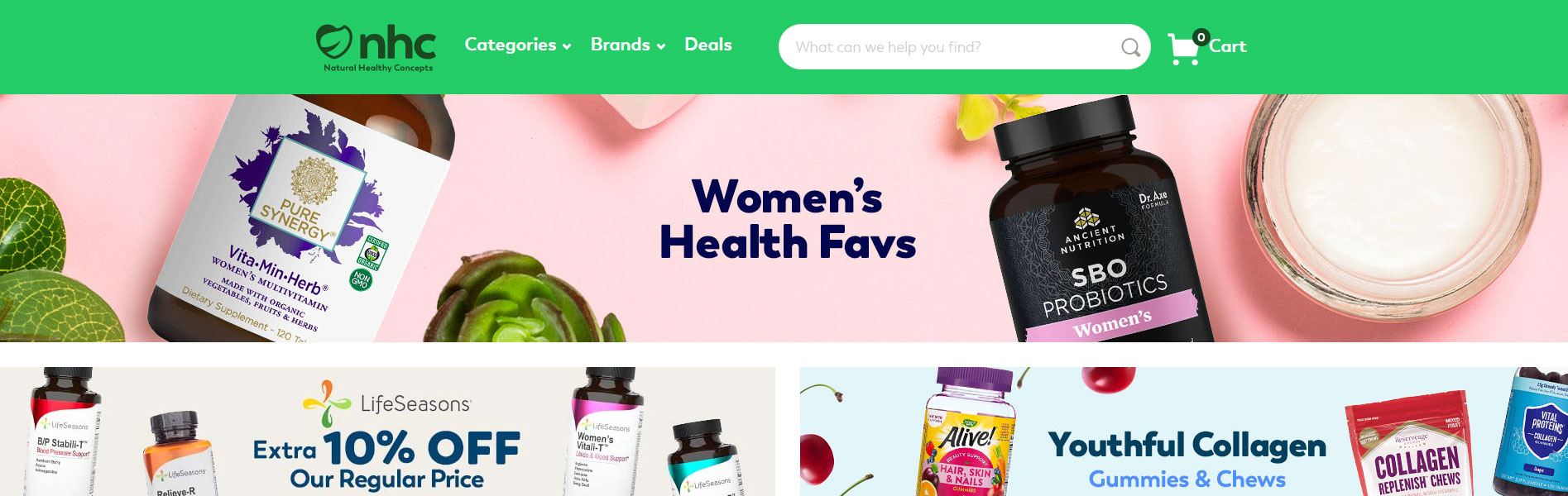Go to the Deals page
Viewport: 1568px width, 496px height.
(x=707, y=45)
